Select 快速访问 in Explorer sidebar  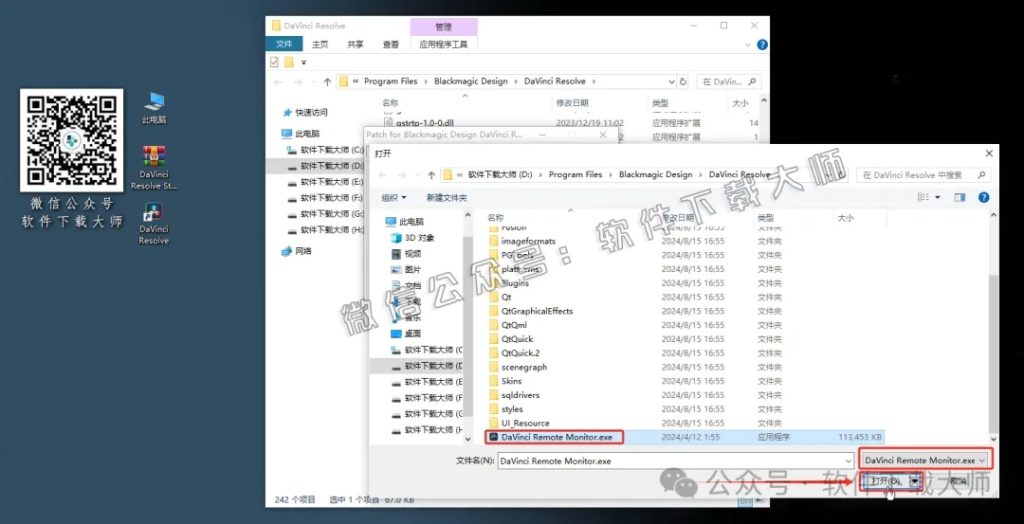coord(306,112)
